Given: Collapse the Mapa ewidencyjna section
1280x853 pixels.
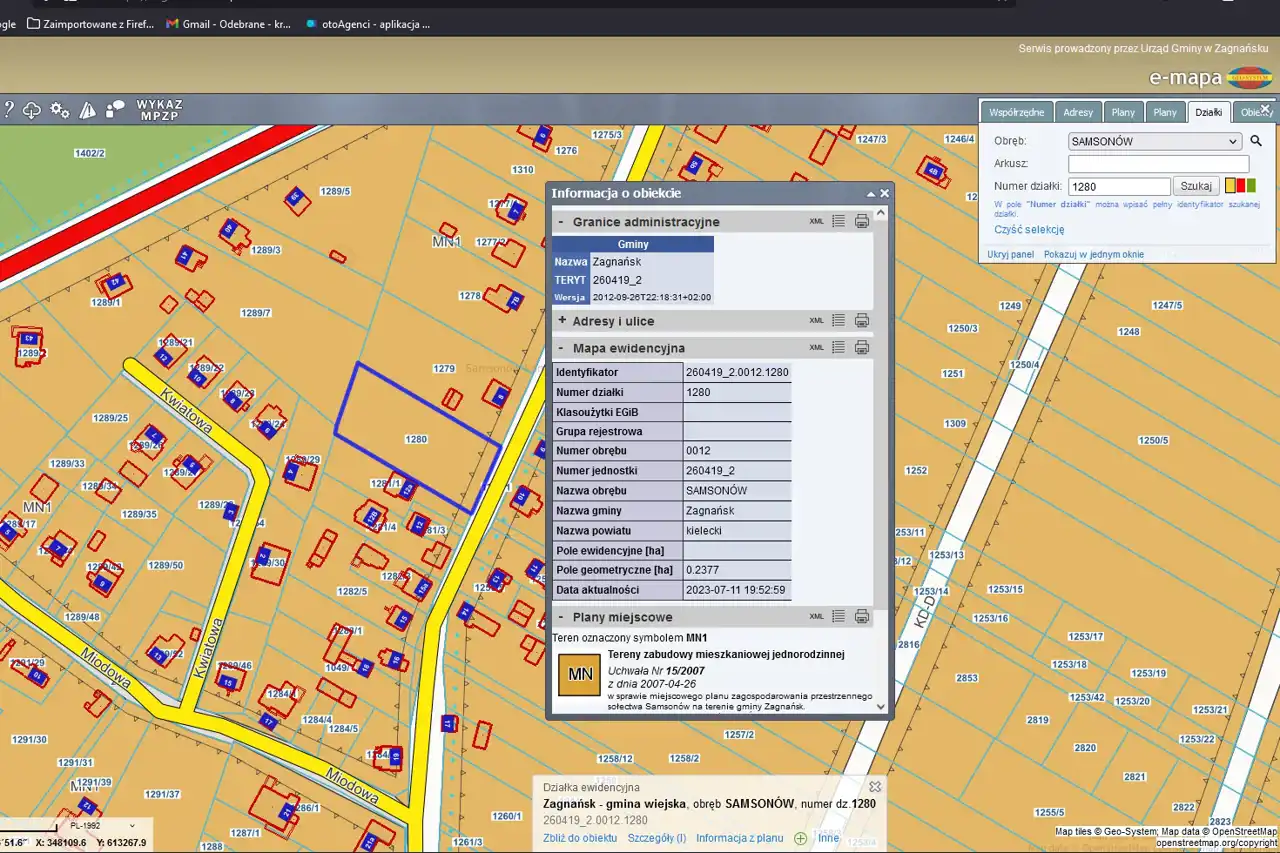Looking at the screenshot, I should click(562, 348).
